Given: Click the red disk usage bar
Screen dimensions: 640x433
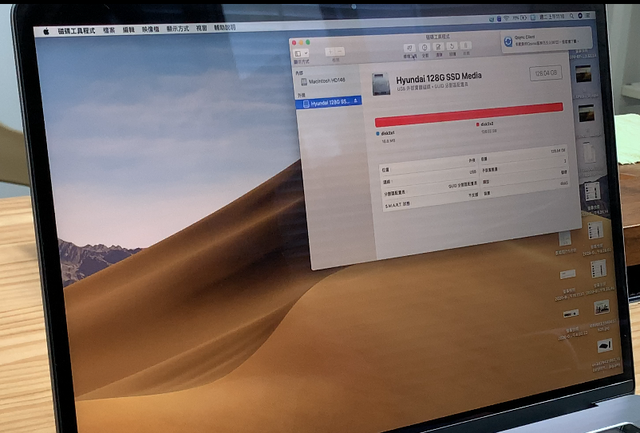Looking at the screenshot, I should click(x=469, y=115).
